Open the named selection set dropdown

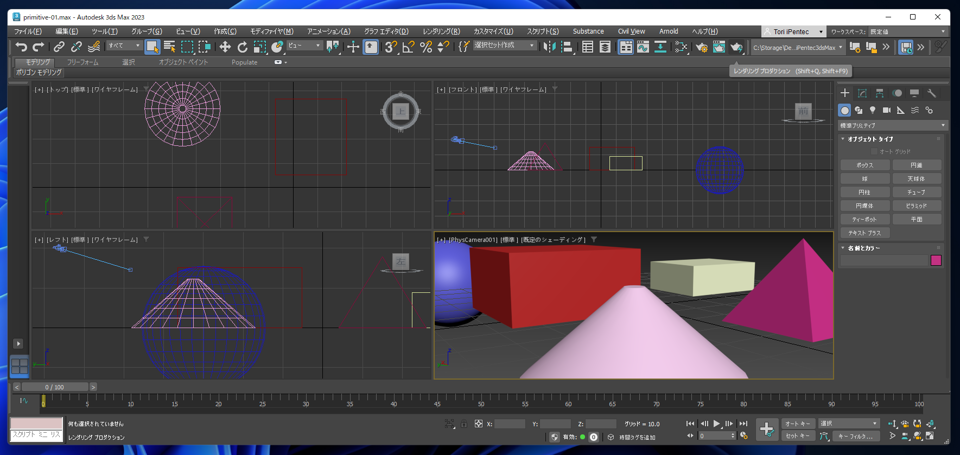click(x=505, y=45)
